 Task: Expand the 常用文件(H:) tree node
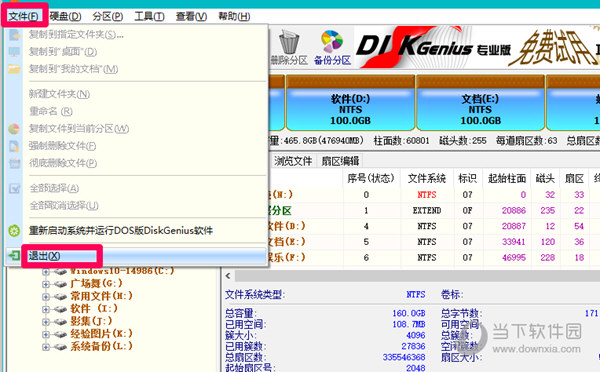pyautogui.click(x=46, y=297)
